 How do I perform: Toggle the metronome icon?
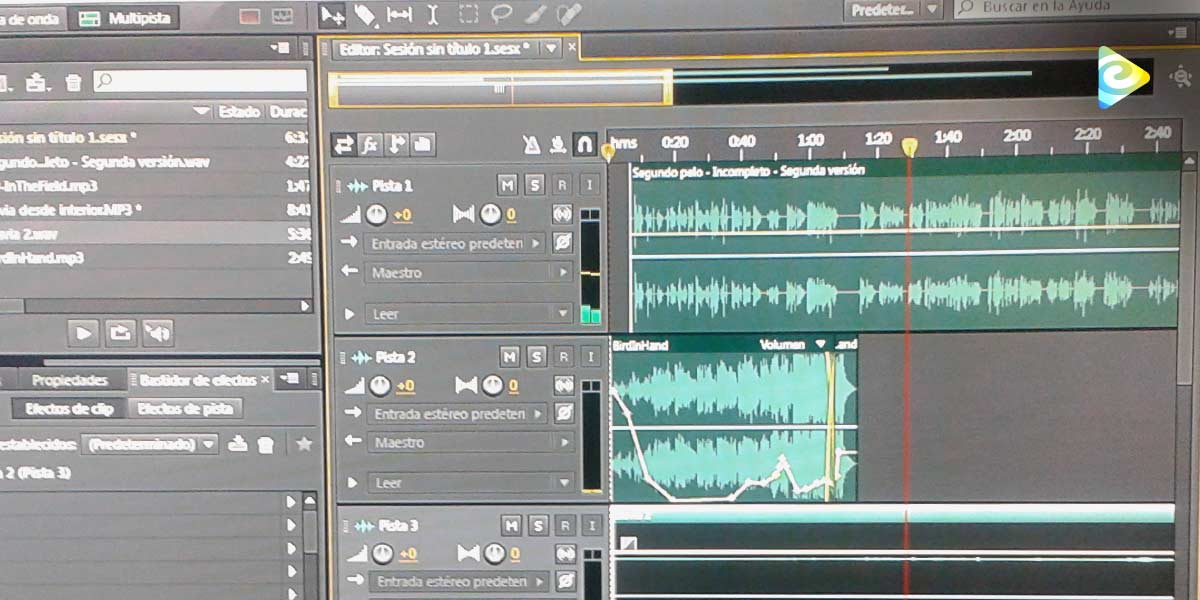click(532, 145)
